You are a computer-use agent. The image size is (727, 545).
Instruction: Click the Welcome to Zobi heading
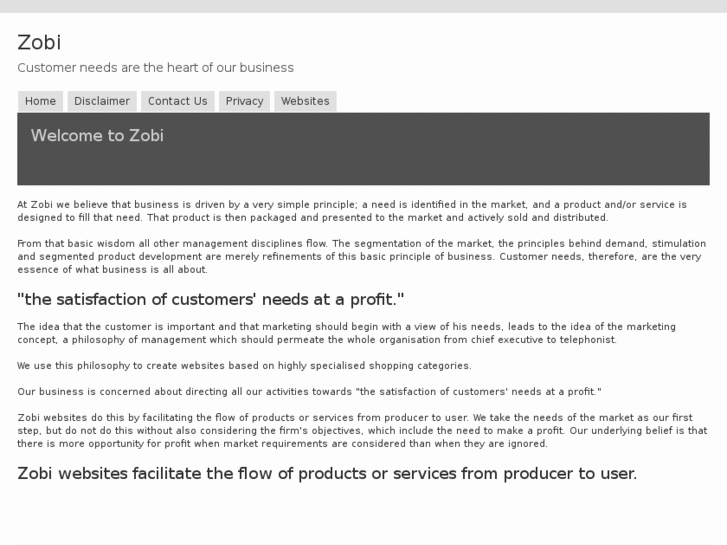[97, 136]
